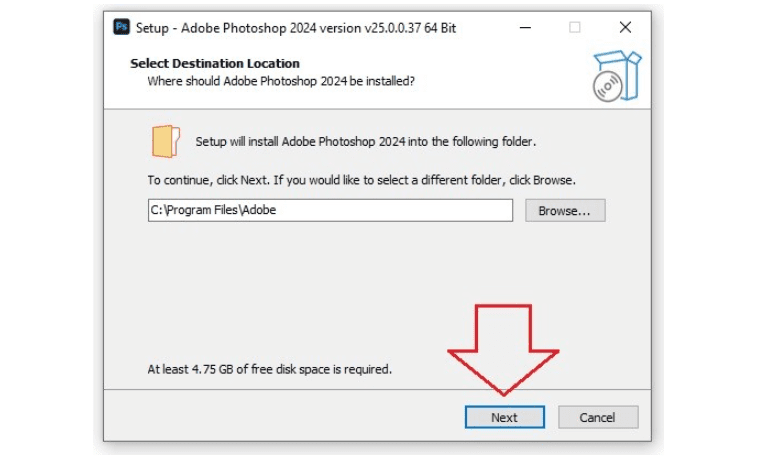Click the installer box and disc icon
Screen dimensions: 767x461
[x=614, y=77]
